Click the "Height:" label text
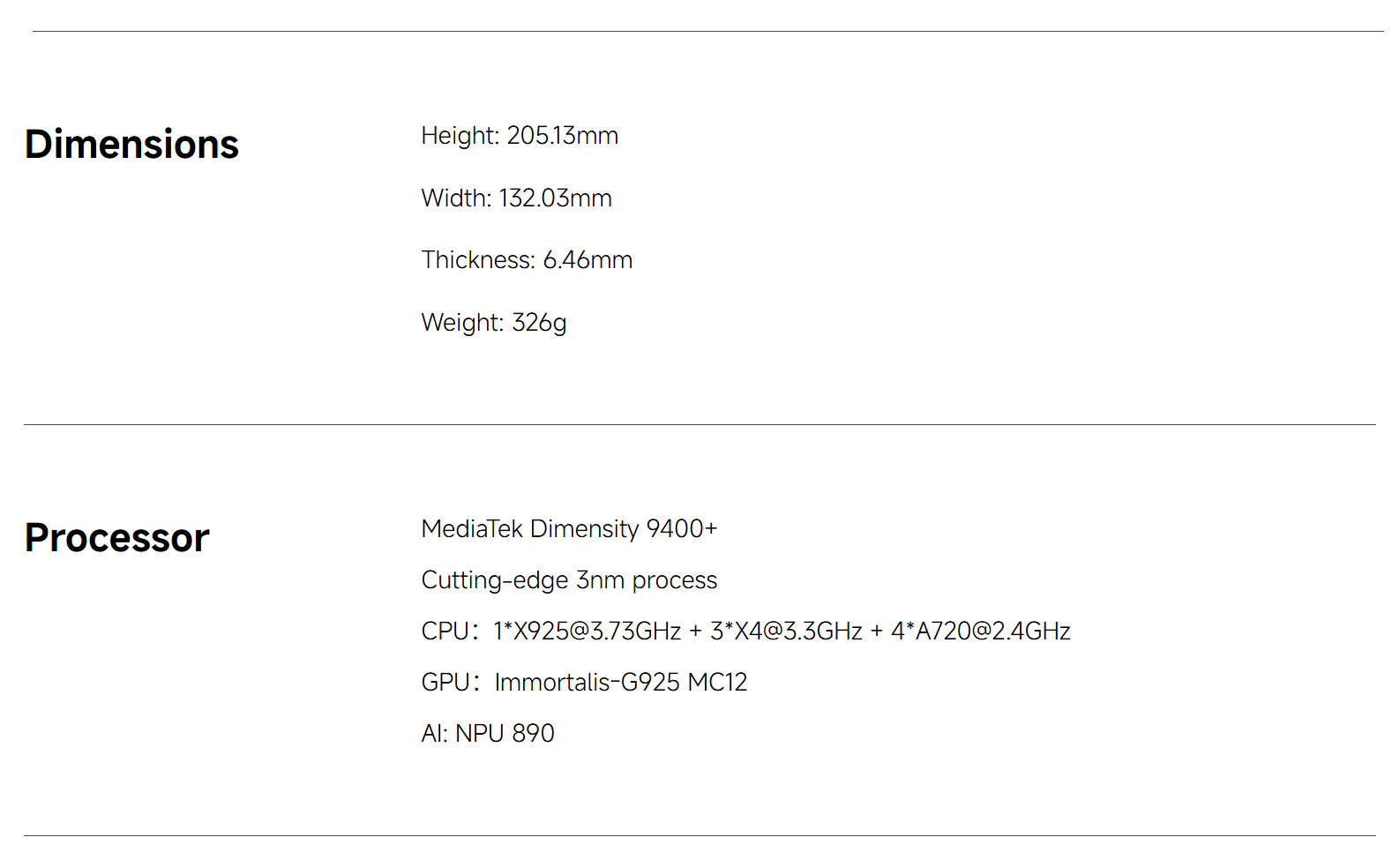Image resolution: width=1400 pixels, height=867 pixels. 460,136
